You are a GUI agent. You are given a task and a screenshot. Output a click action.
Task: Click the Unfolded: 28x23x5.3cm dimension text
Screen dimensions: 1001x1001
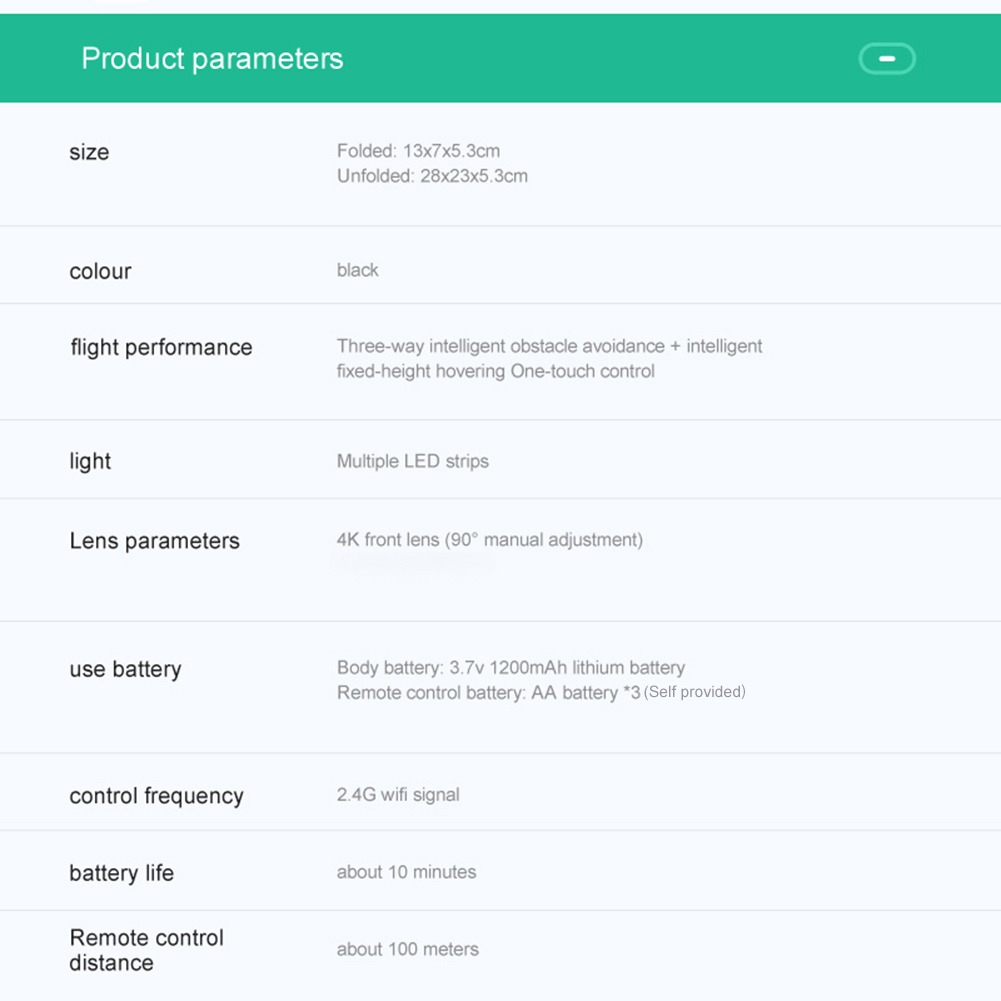pyautogui.click(x=432, y=176)
